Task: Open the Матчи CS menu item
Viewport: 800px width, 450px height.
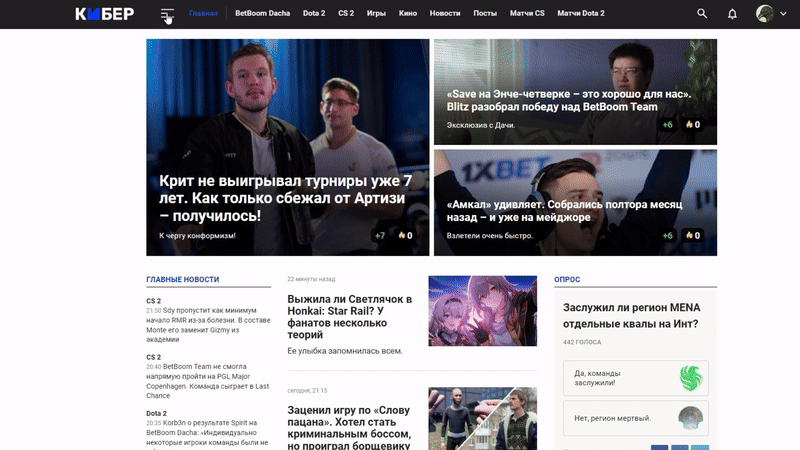Action: (x=527, y=13)
